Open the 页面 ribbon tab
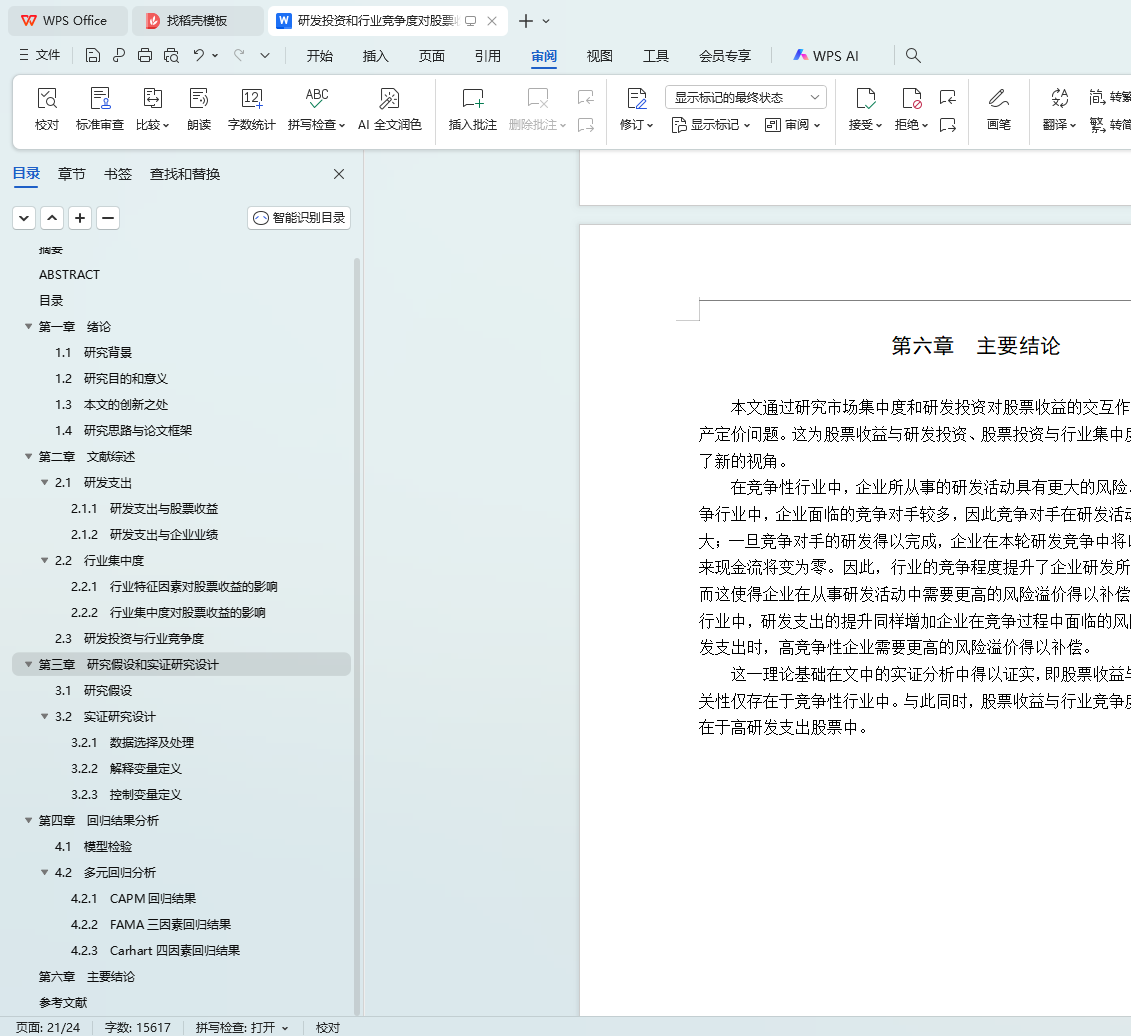This screenshot has height=1036, width=1131. (x=431, y=56)
